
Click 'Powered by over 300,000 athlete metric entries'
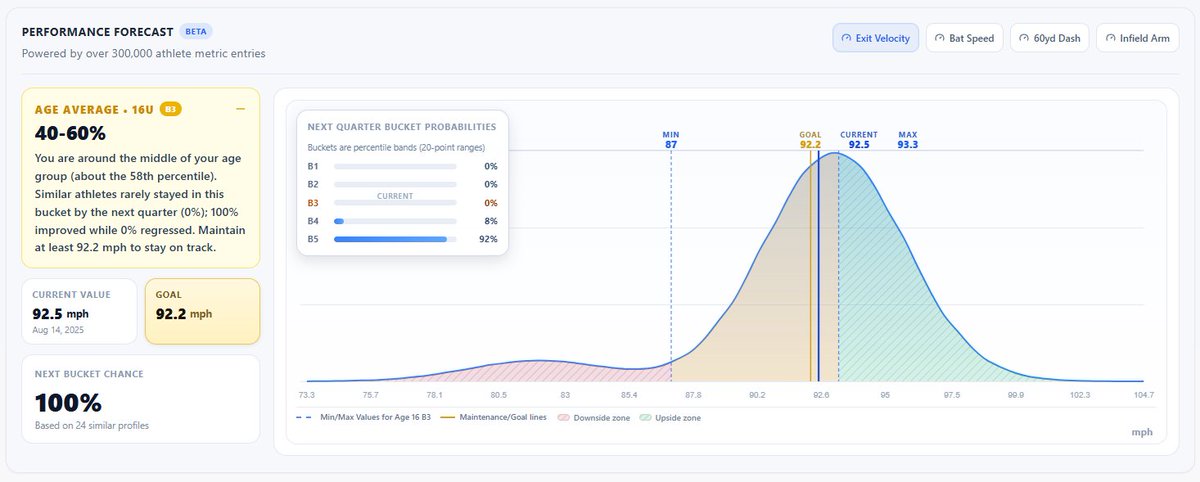point(143,53)
